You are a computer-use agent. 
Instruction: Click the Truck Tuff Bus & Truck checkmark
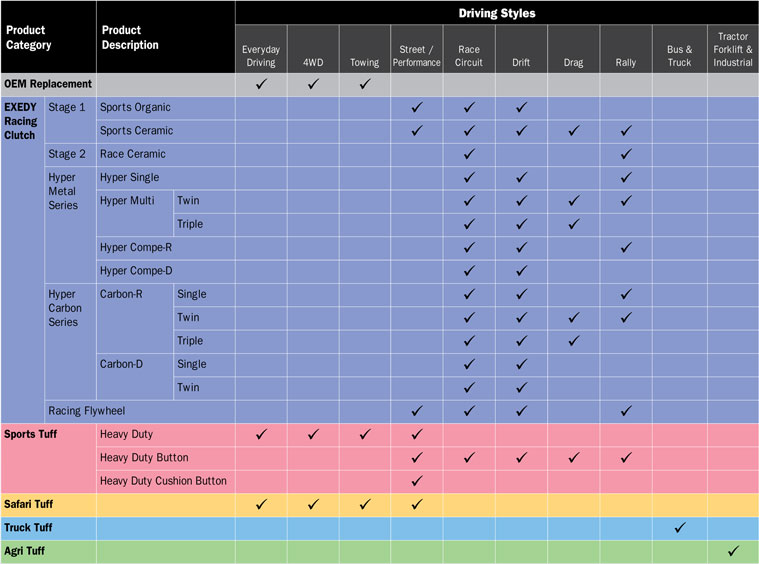(679, 527)
